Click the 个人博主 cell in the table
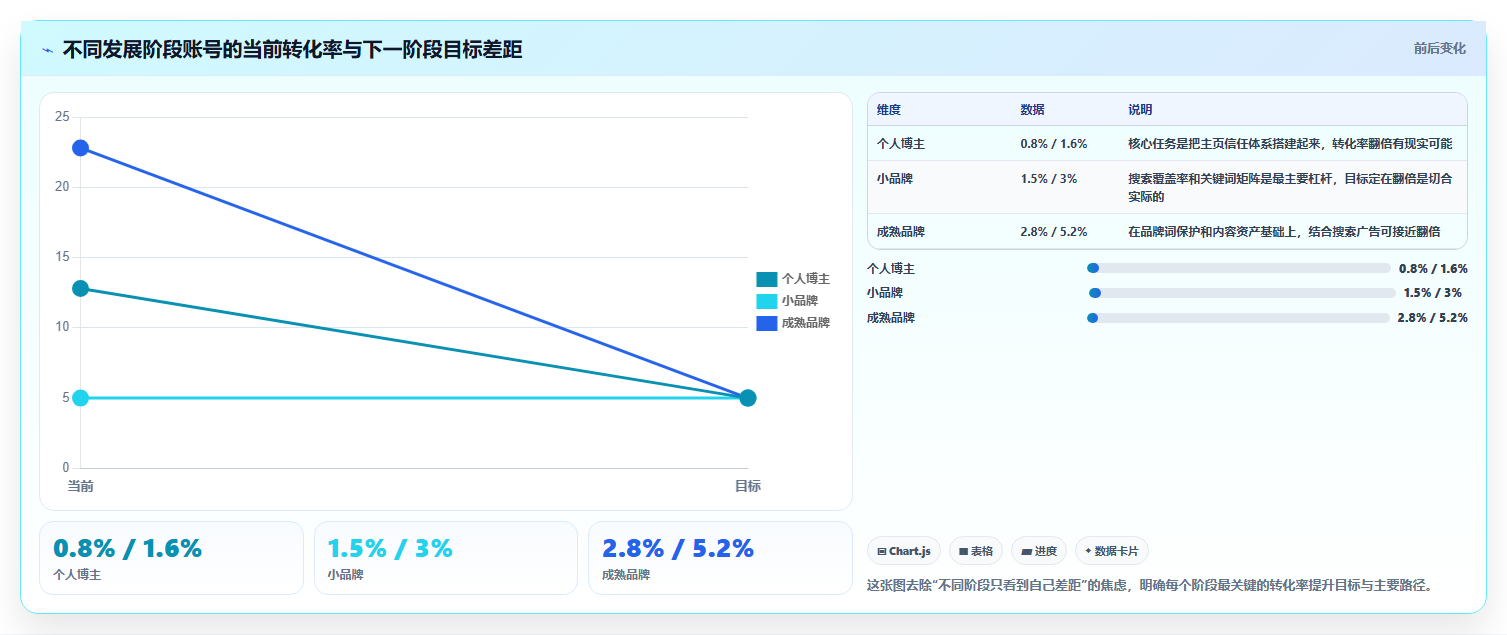This screenshot has height=635, width=1507. coord(901,144)
